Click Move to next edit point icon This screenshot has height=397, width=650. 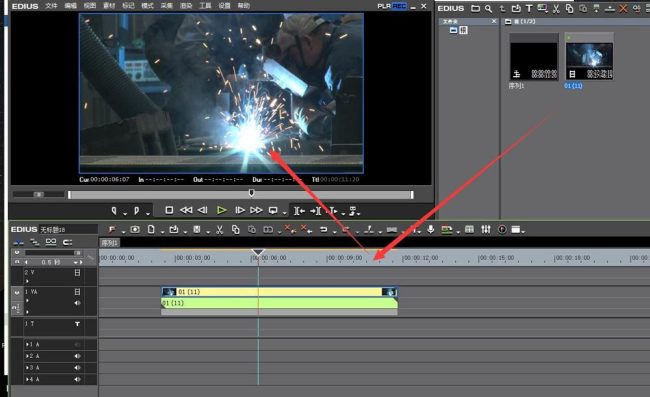point(315,211)
